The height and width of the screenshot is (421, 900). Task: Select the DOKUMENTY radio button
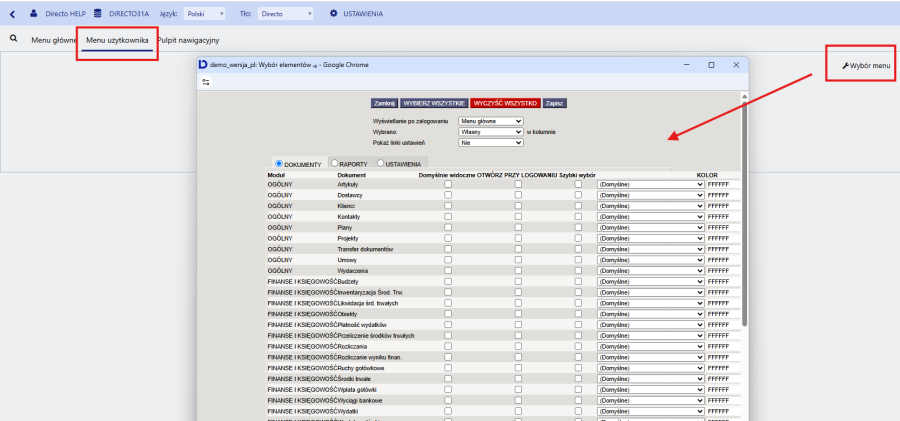click(280, 164)
